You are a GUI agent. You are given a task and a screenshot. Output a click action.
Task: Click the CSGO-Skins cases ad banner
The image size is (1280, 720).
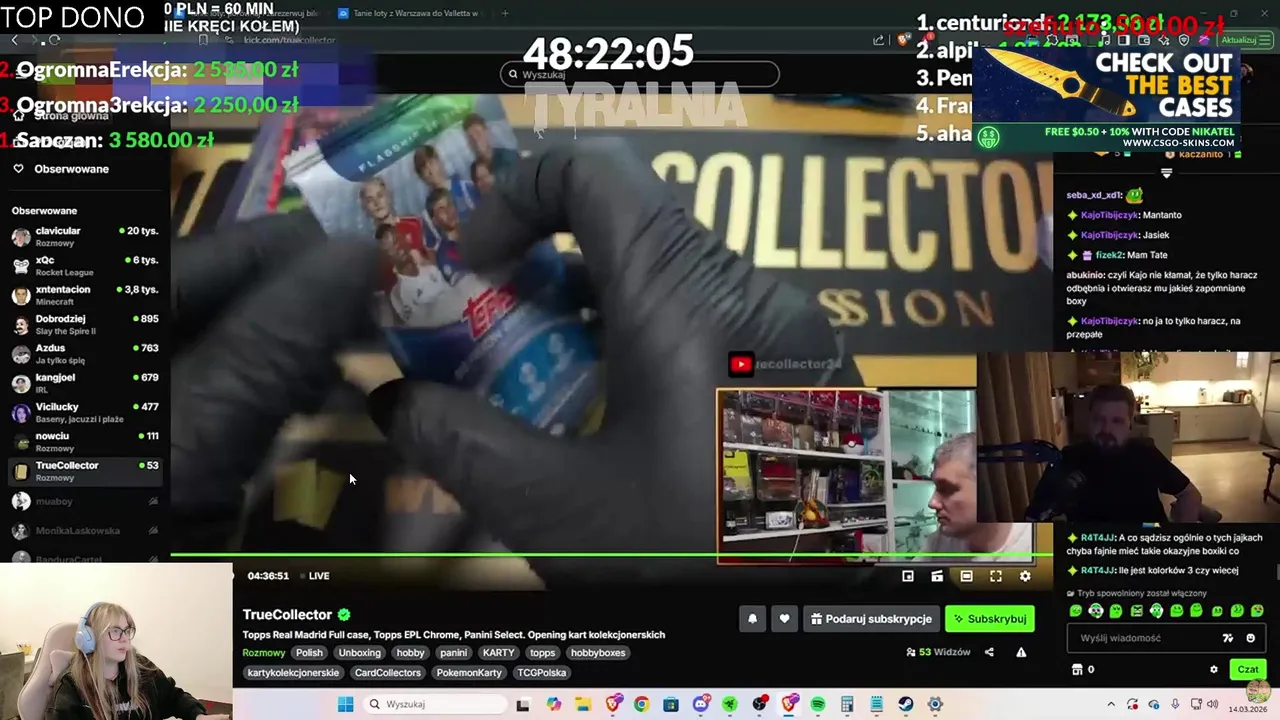click(x=1106, y=100)
